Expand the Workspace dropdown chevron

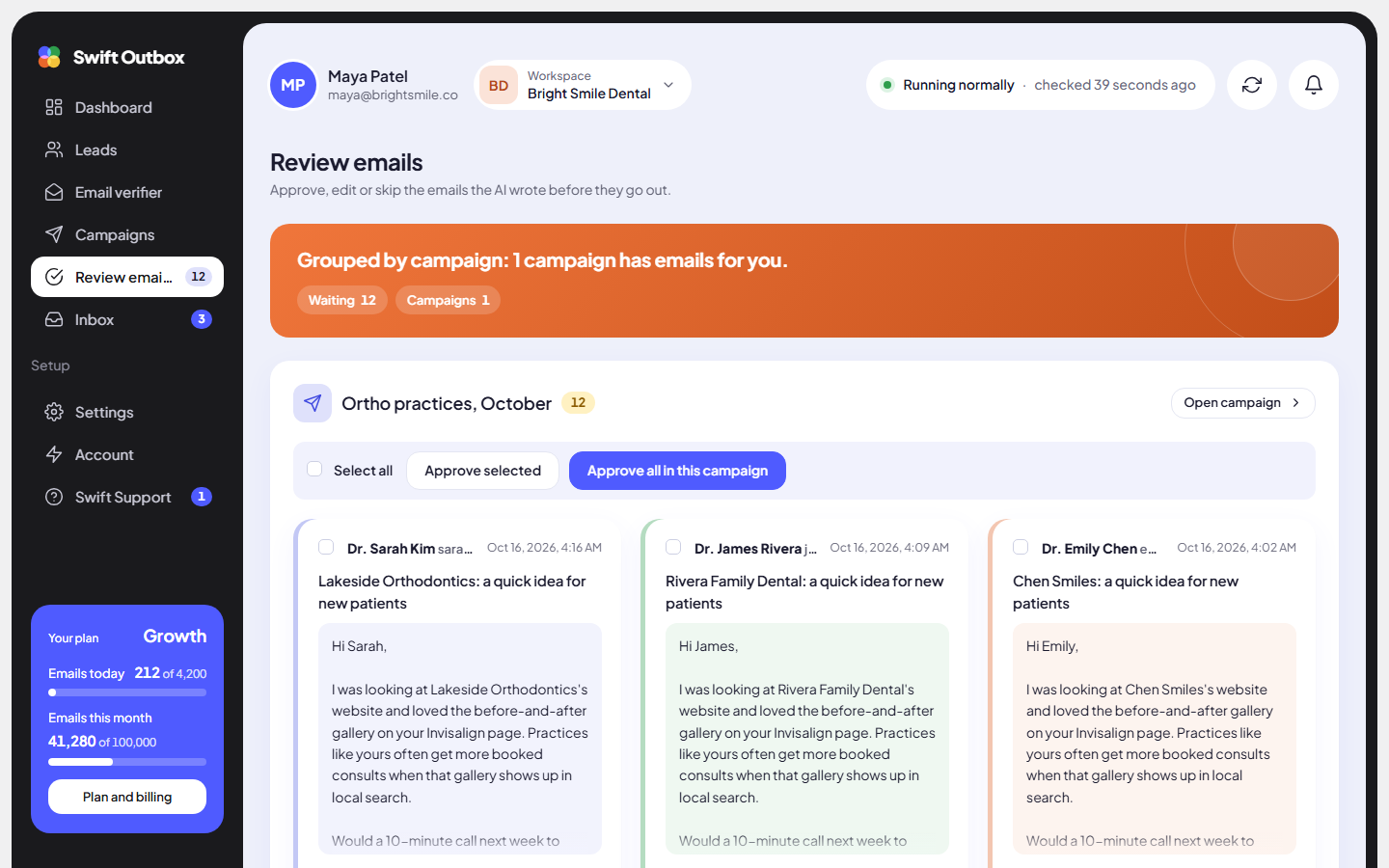[668, 85]
